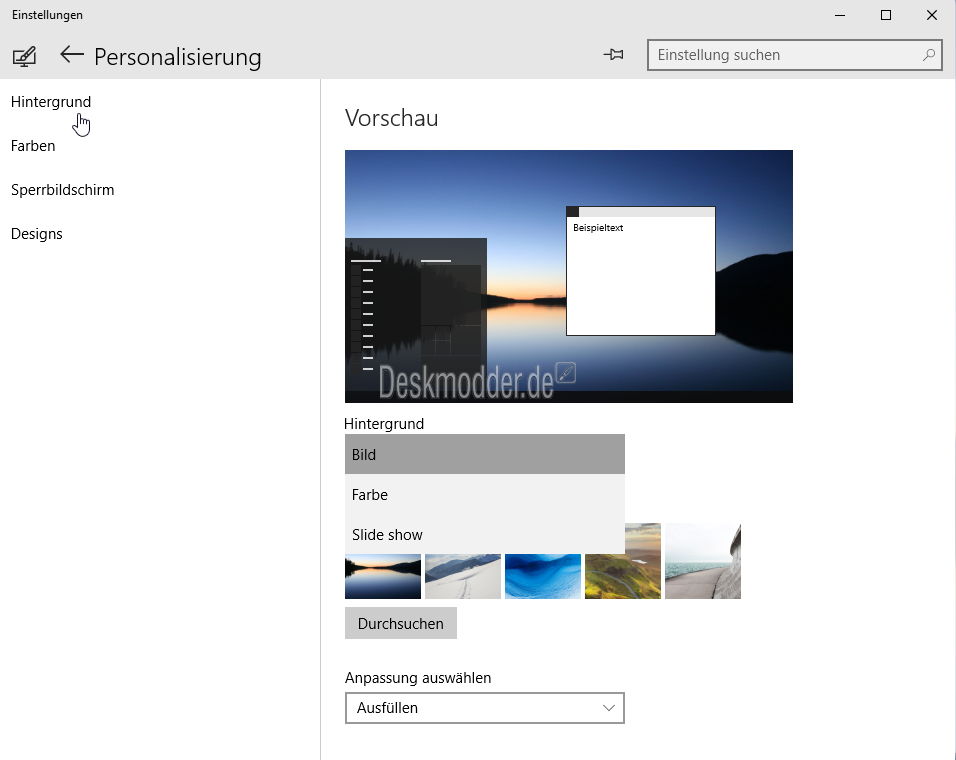The image size is (956, 760).
Task: Select 'Bild' in background dropdown
Action: tap(485, 454)
